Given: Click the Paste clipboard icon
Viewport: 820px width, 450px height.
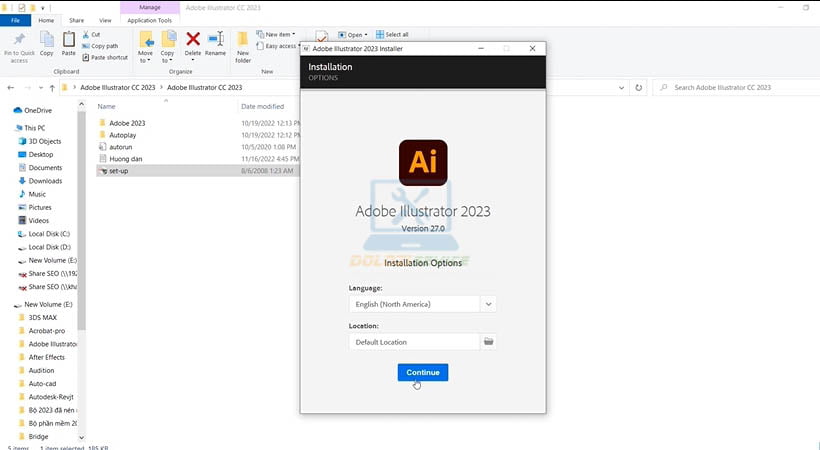Looking at the screenshot, I should (69, 42).
